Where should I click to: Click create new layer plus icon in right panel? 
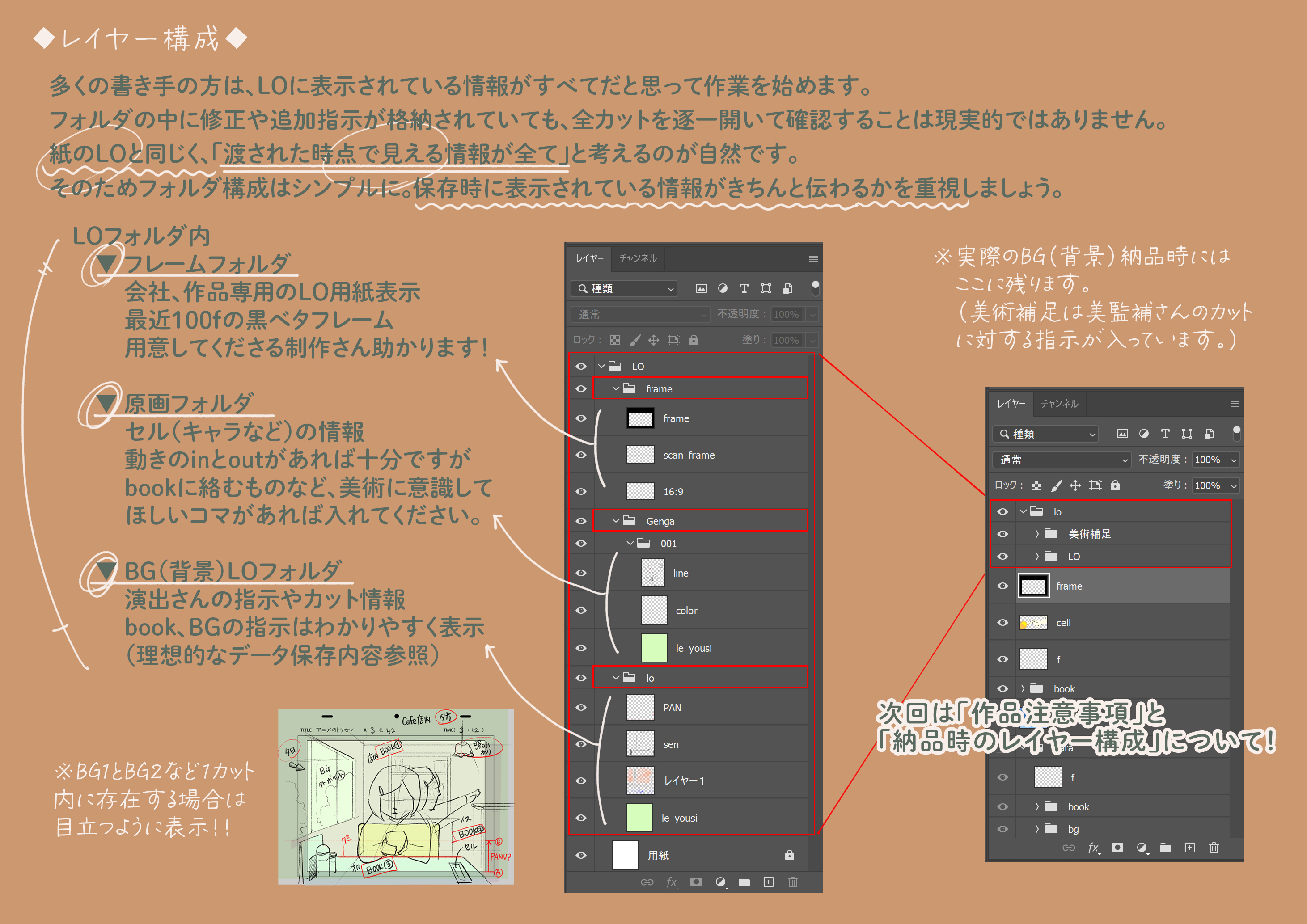[1190, 848]
